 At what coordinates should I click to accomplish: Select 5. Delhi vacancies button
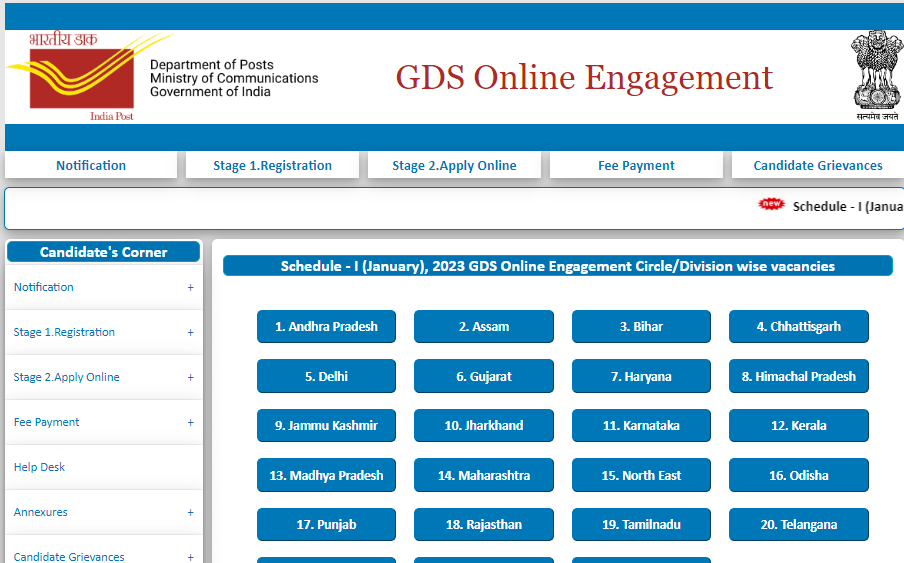pyautogui.click(x=326, y=376)
